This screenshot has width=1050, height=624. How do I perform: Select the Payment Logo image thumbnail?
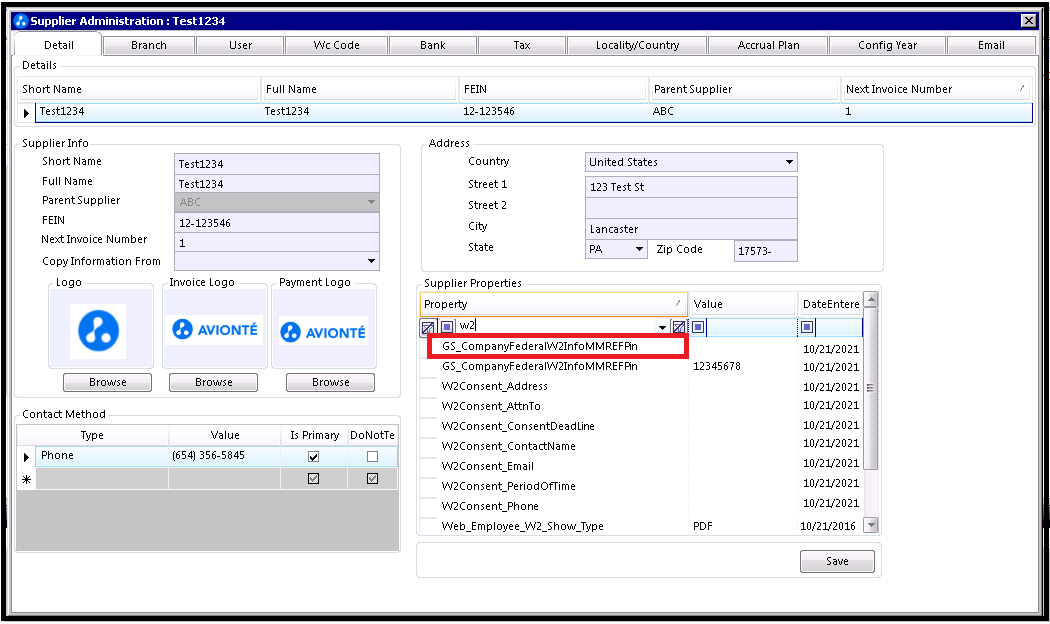[x=324, y=331]
